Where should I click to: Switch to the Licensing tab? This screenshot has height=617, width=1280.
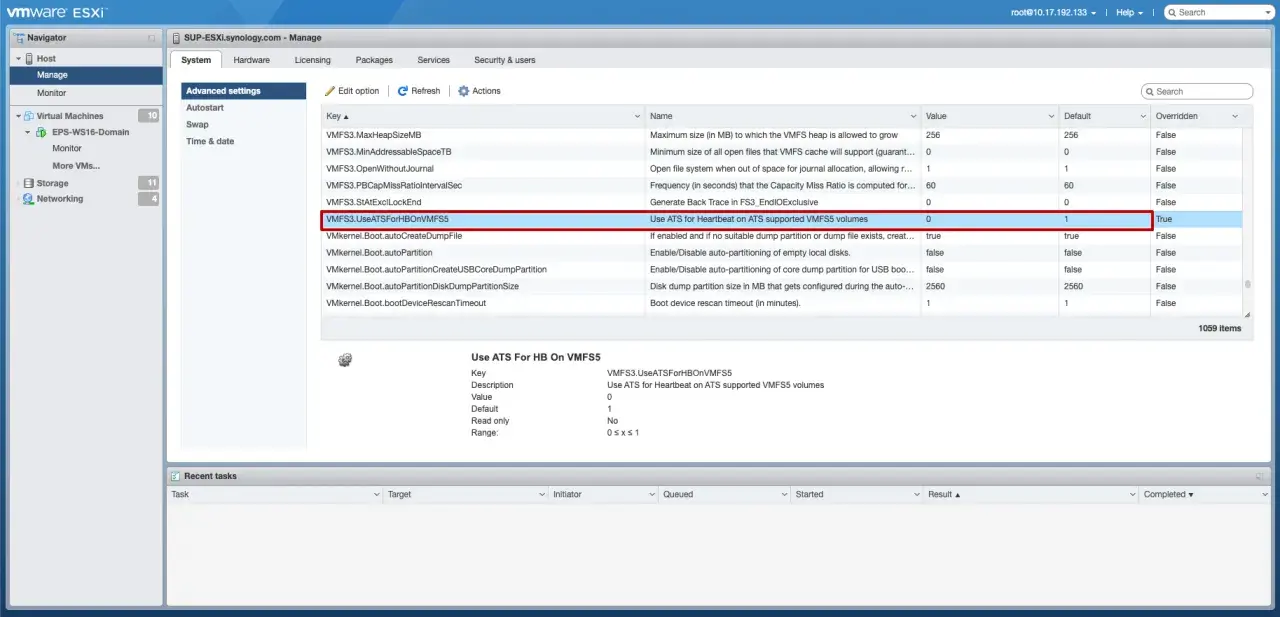(312, 60)
